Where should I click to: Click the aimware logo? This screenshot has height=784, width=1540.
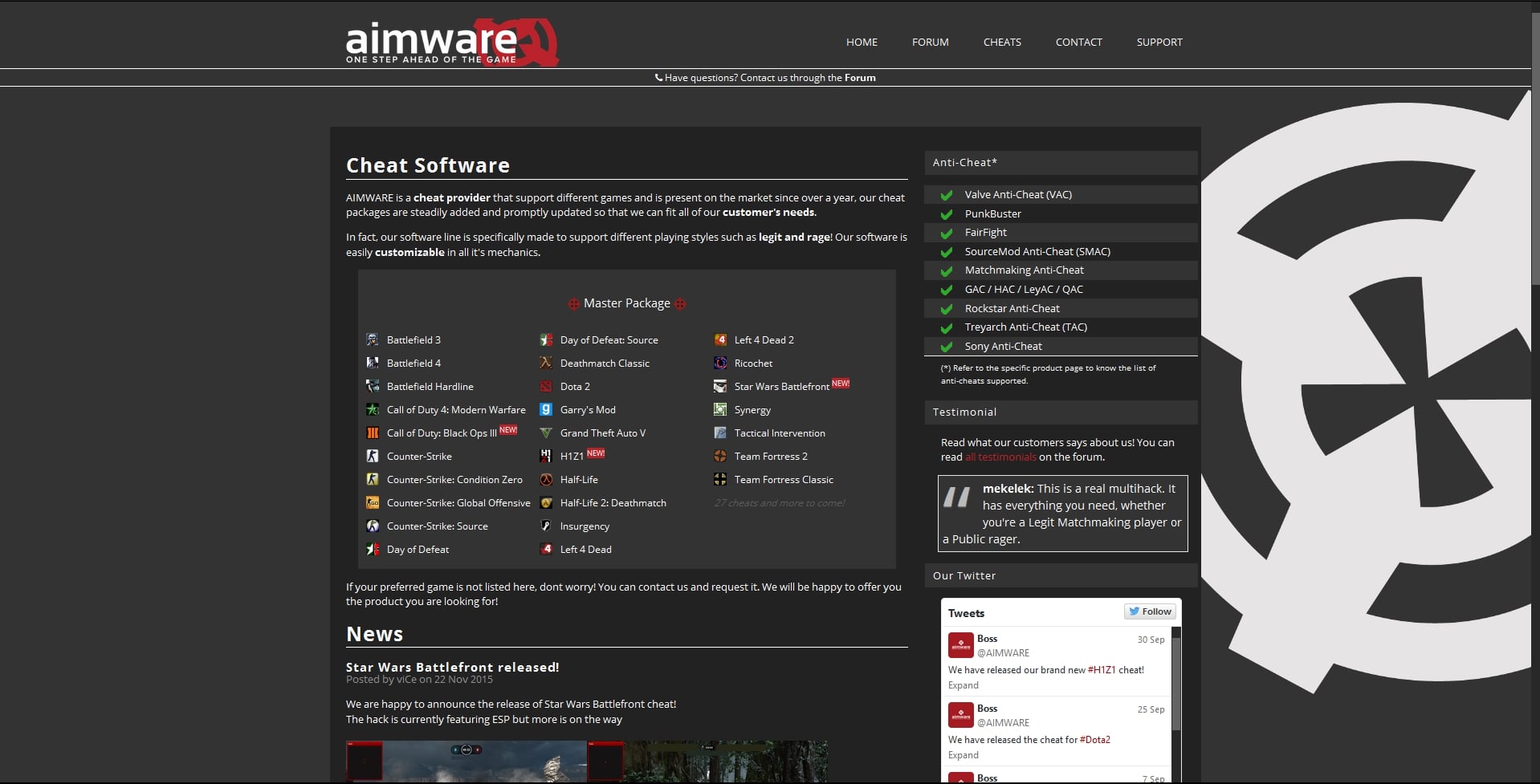tap(452, 42)
